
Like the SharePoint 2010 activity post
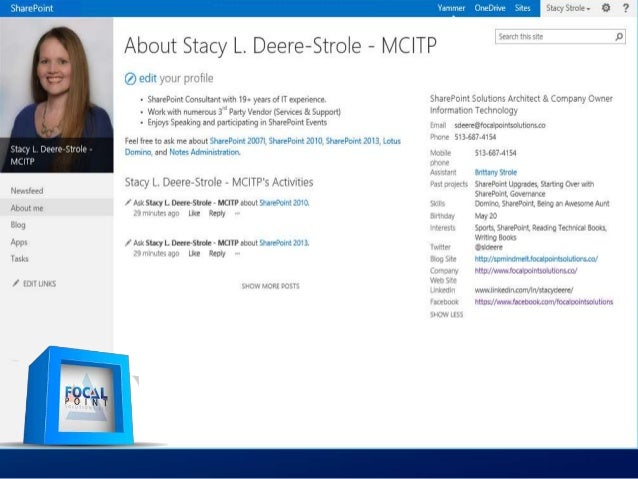(x=194, y=213)
